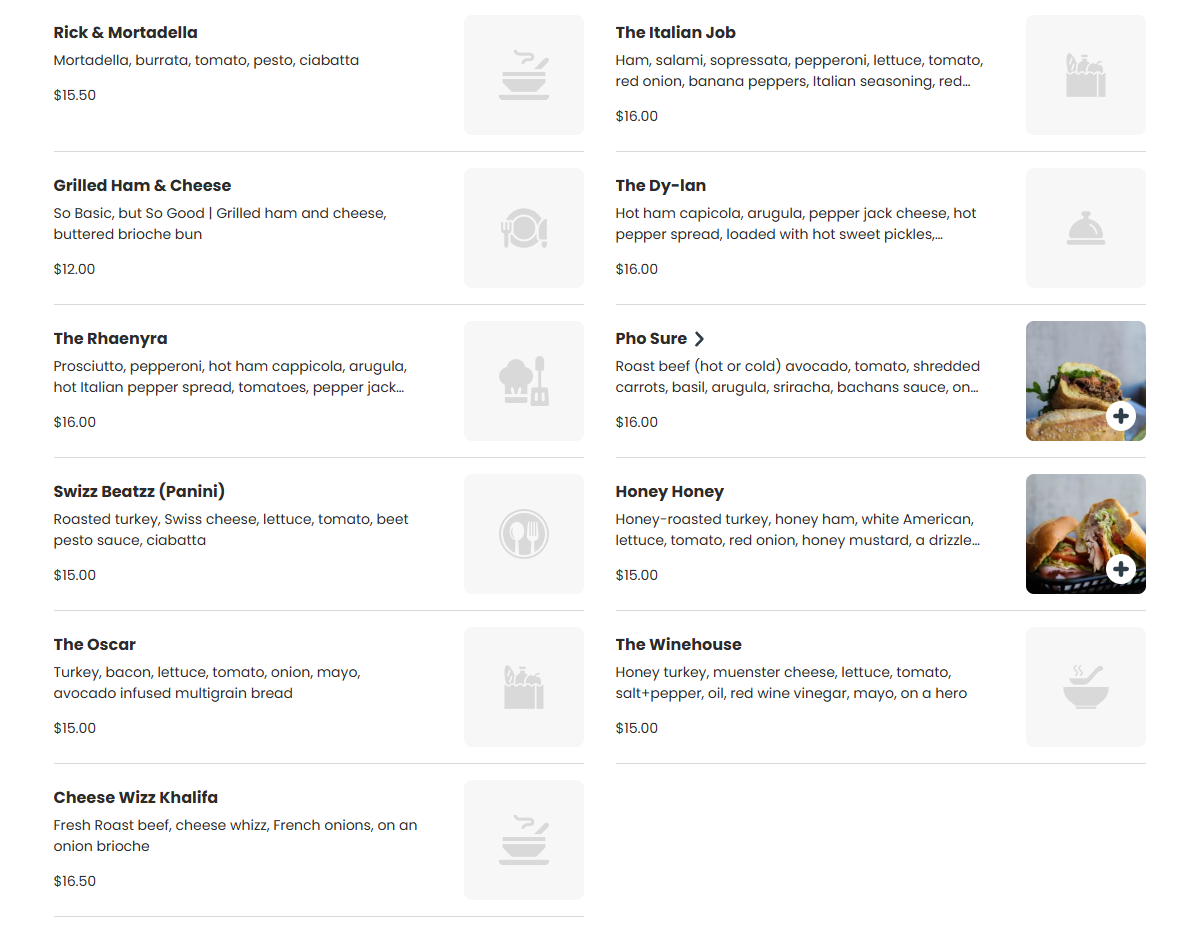This screenshot has width=1197, height=930.
Task: Open the Pho Sure sandwich photo
Action: tap(1086, 380)
